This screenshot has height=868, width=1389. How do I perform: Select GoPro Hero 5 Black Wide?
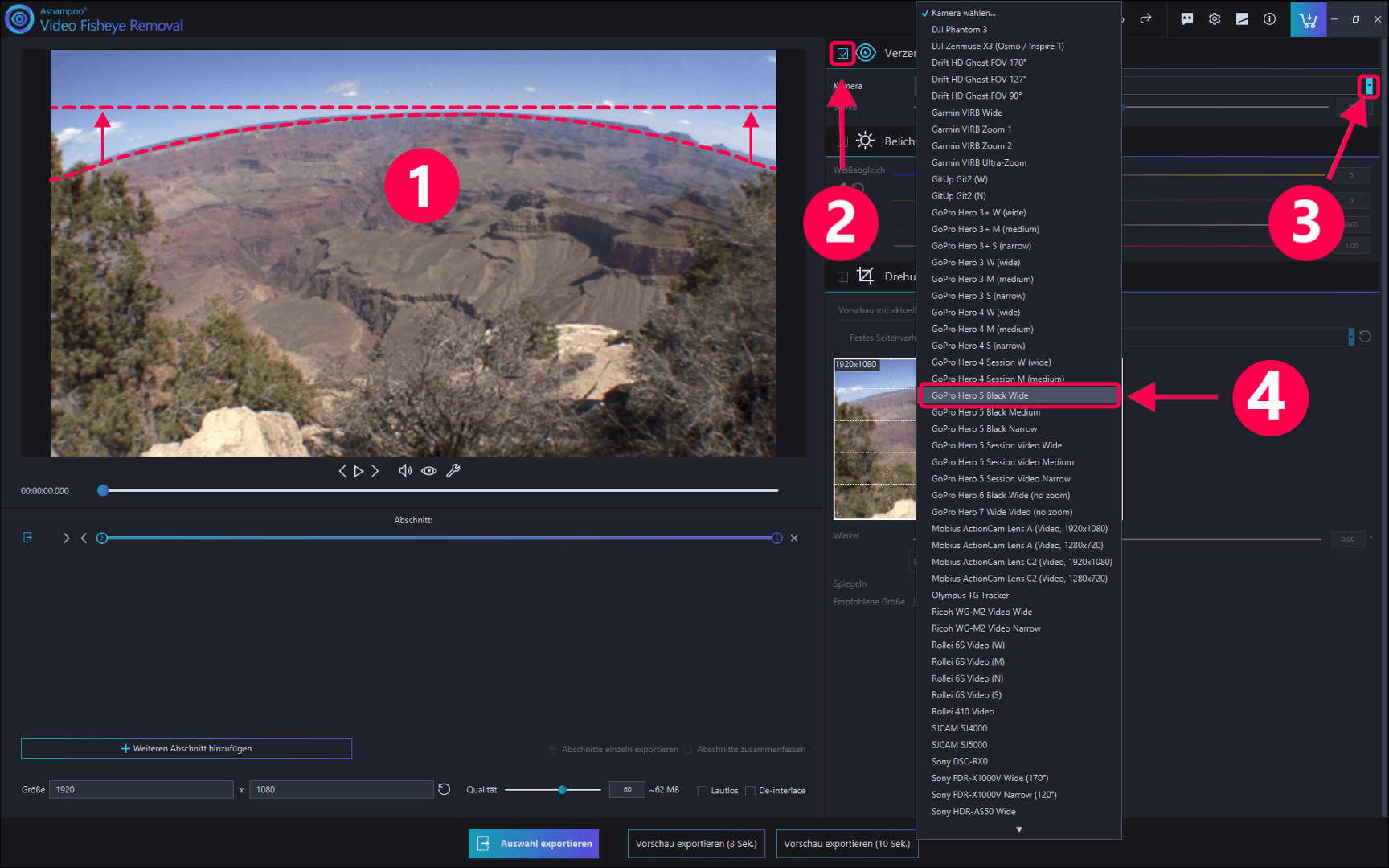pos(1019,395)
